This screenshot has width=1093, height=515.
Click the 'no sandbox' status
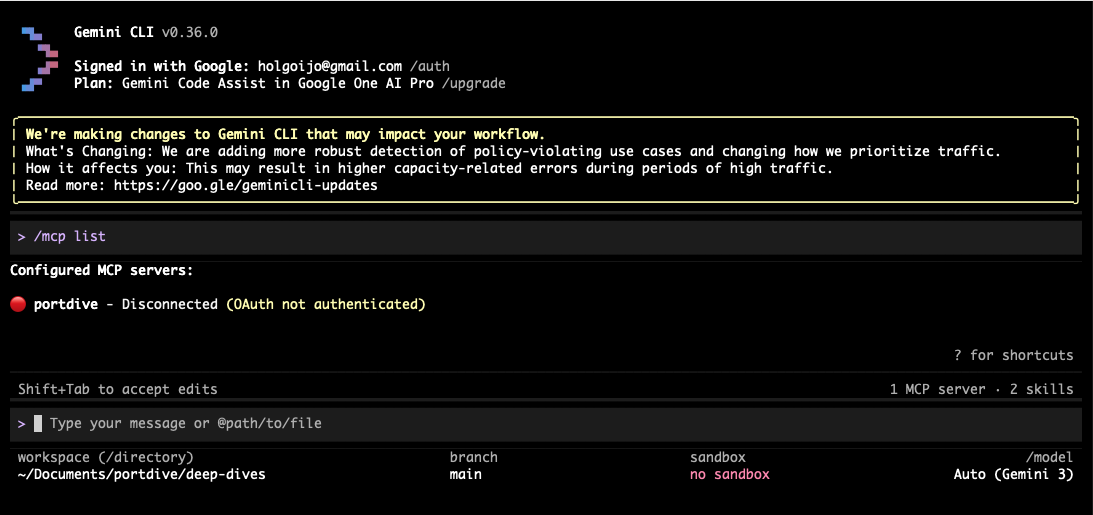coord(730,475)
